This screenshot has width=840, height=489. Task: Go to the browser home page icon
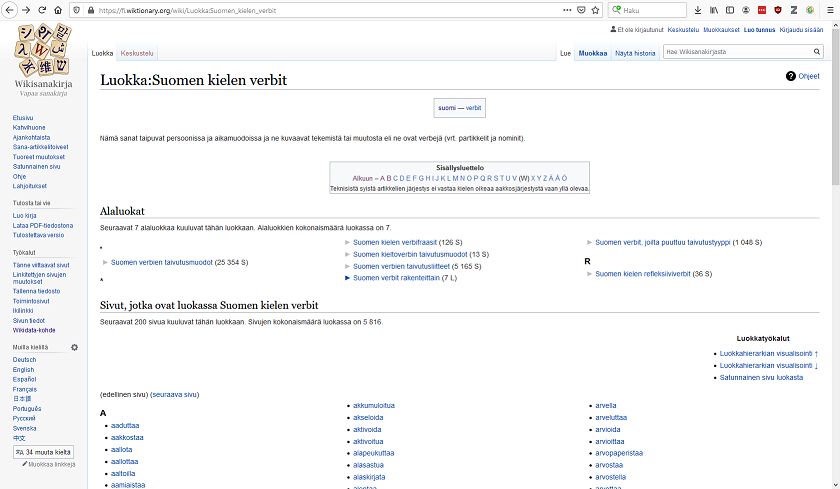62,10
